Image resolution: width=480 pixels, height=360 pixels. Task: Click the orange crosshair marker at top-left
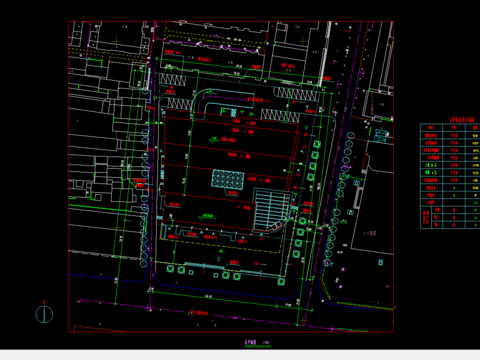(117, 41)
